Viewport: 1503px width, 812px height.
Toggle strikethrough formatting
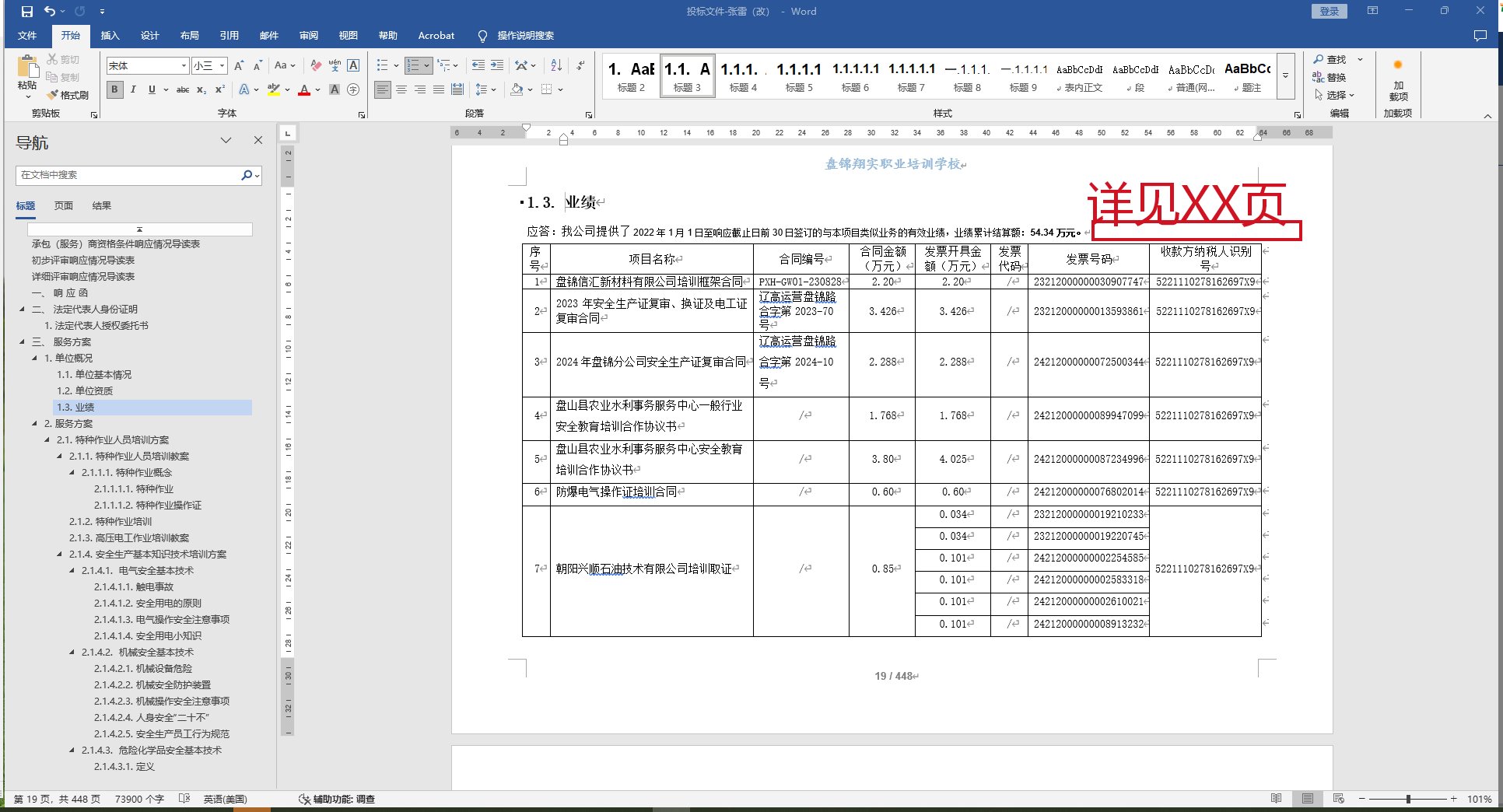[x=183, y=89]
